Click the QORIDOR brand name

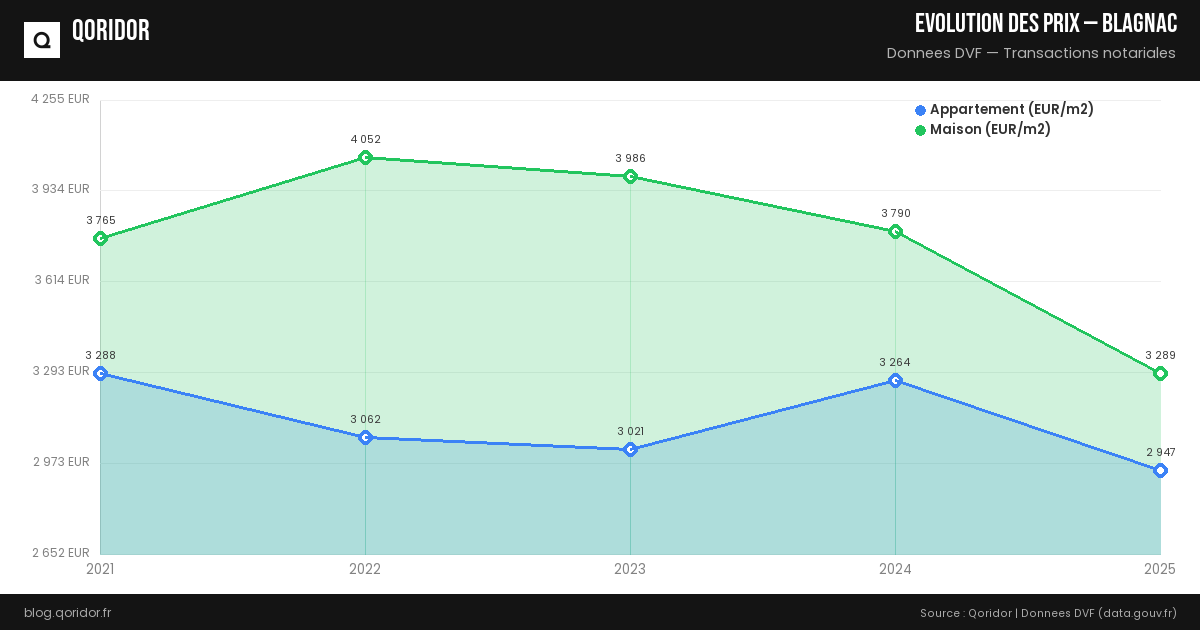coord(111,31)
